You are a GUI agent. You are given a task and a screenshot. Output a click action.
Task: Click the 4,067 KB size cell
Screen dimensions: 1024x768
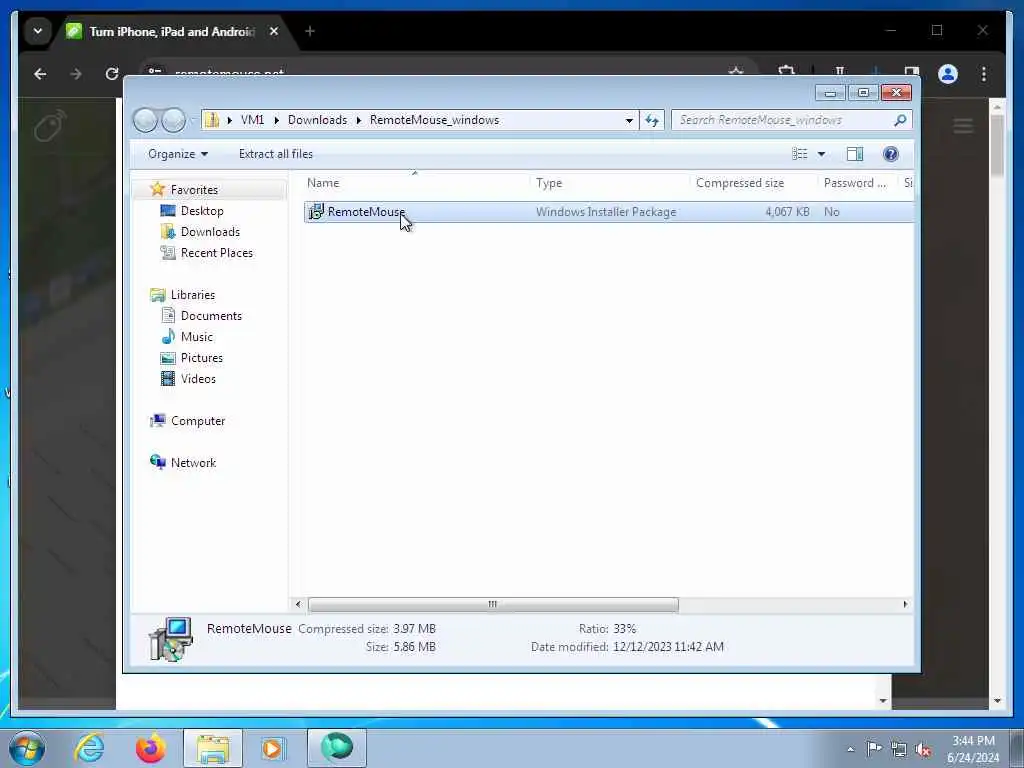tap(787, 212)
